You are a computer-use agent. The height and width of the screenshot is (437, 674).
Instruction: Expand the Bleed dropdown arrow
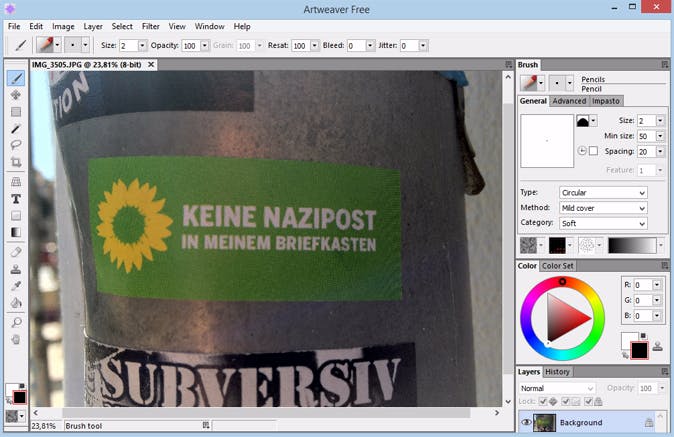pos(370,46)
